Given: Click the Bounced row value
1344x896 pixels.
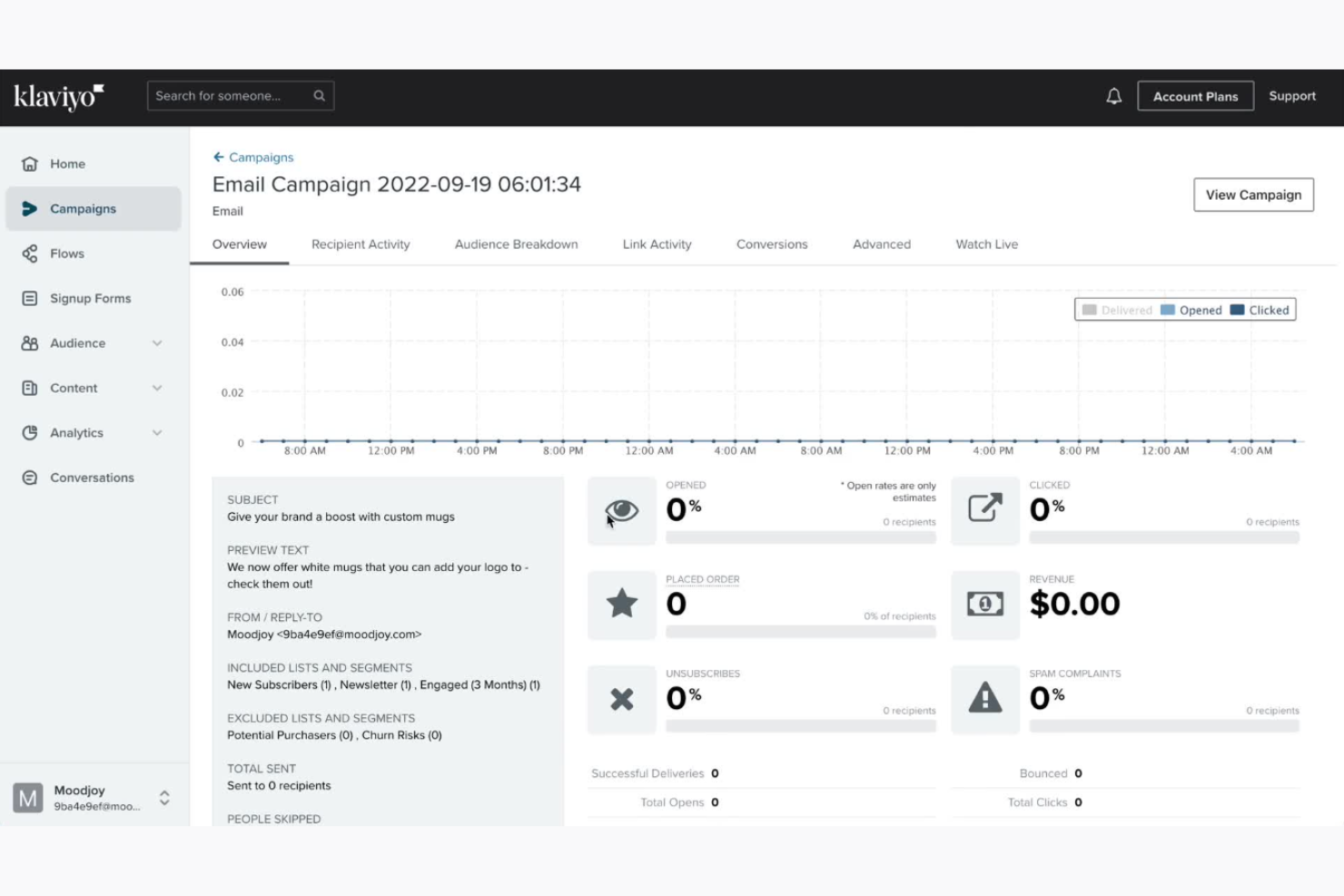Looking at the screenshot, I should 1078,773.
